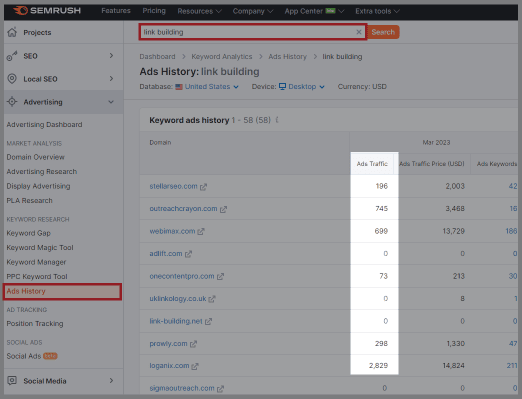Open prowly.com domain link
Screen dimensions: 522x399
(x=168, y=344)
